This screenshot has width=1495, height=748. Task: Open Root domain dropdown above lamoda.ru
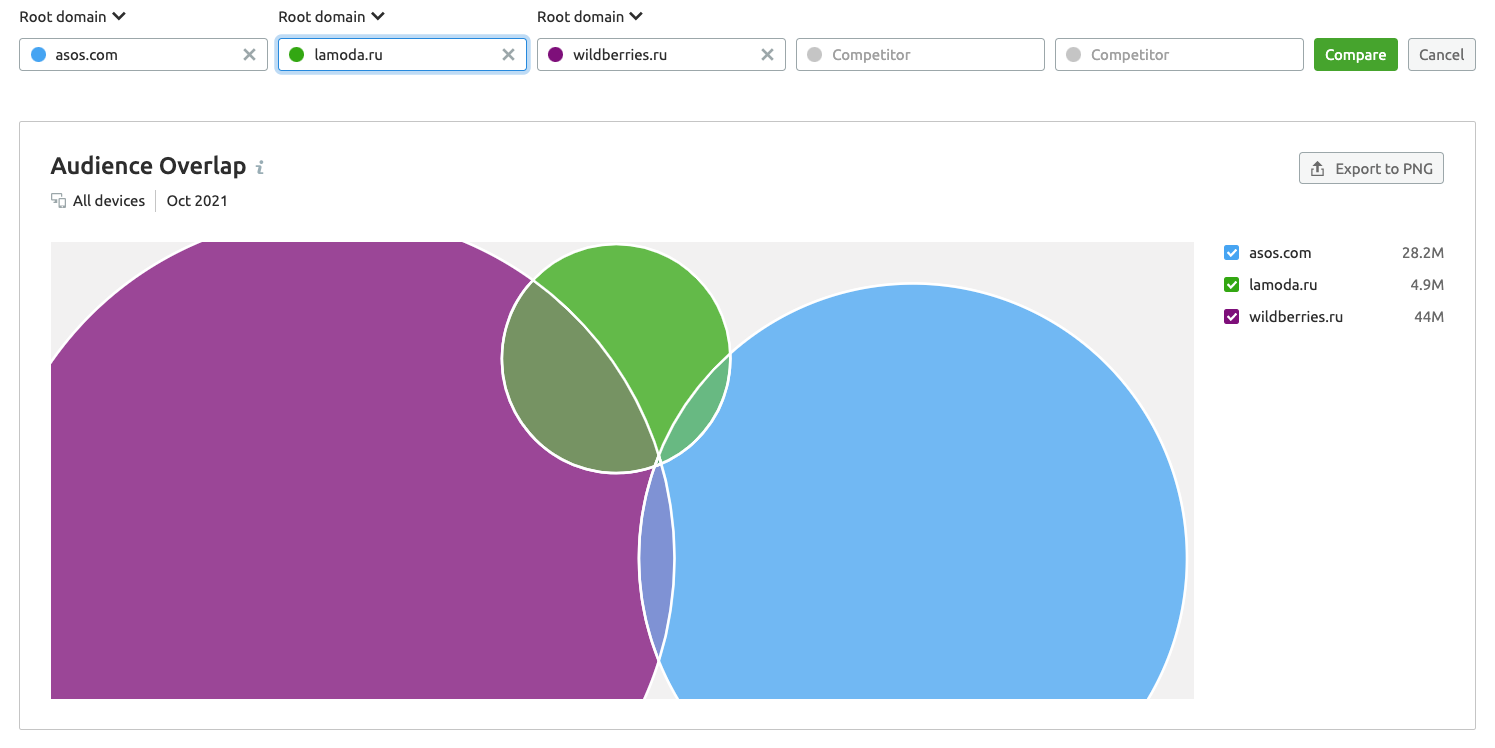point(331,17)
